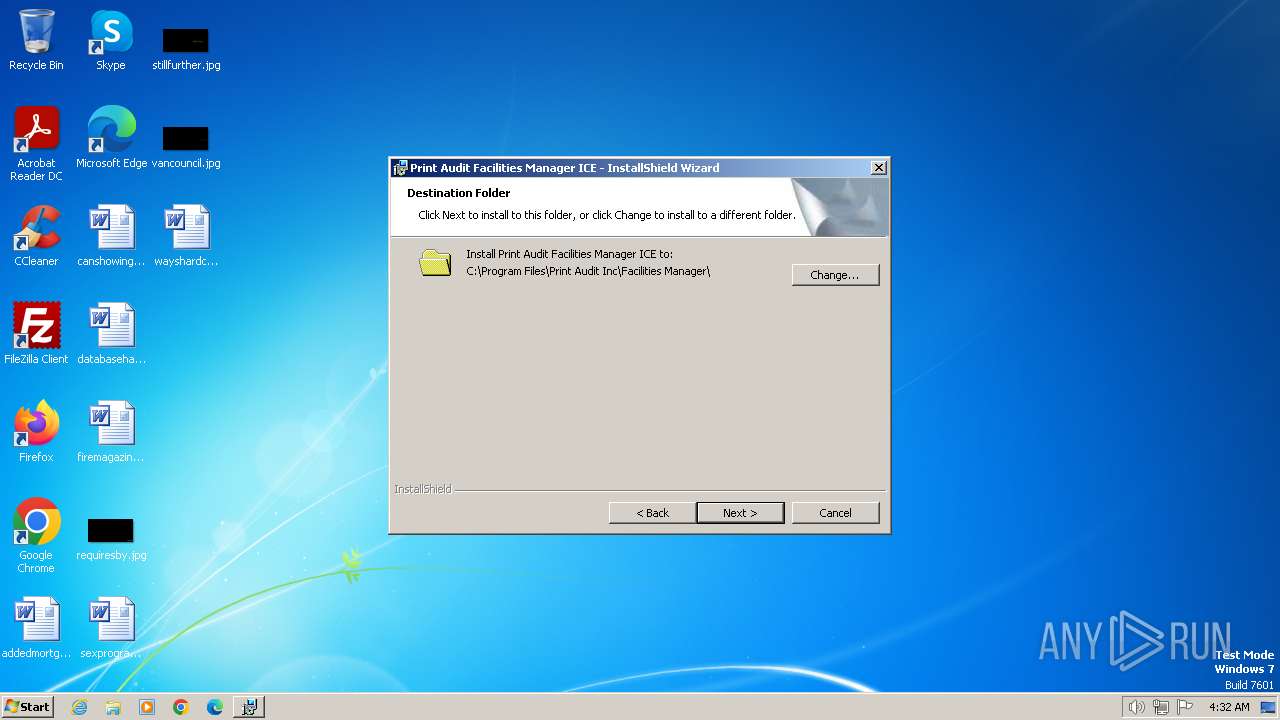Click Next to continue installation
Screen dimensions: 1280x720
(740, 513)
